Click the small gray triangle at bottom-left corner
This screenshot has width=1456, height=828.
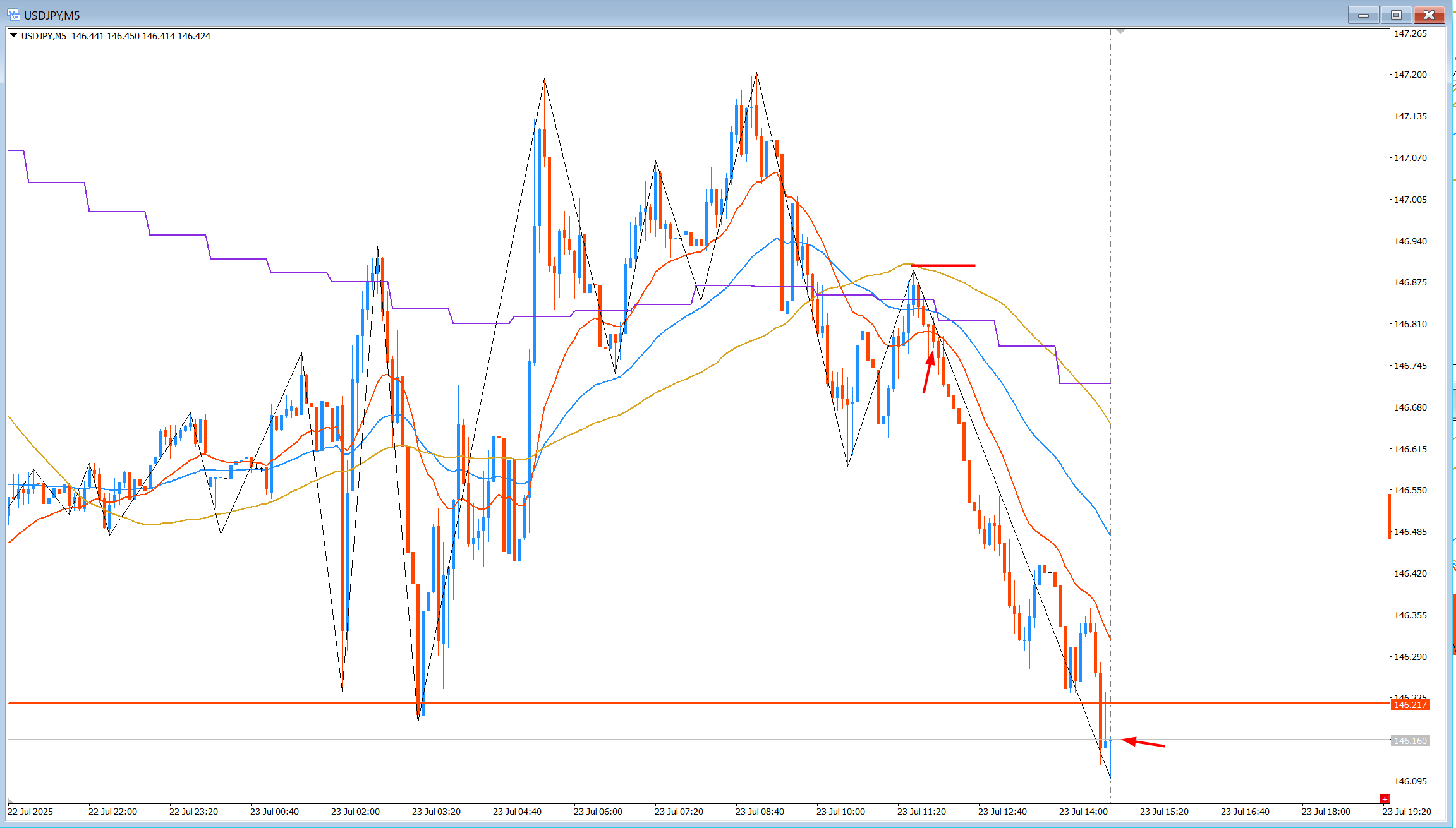(10, 801)
